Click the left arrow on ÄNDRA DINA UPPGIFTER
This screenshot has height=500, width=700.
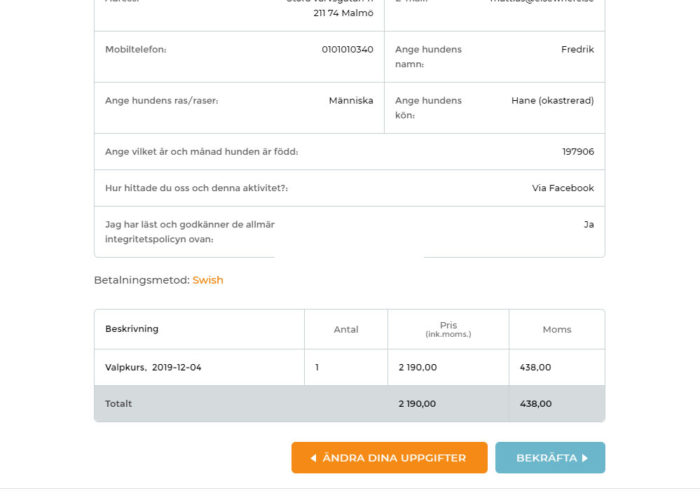[x=313, y=458]
